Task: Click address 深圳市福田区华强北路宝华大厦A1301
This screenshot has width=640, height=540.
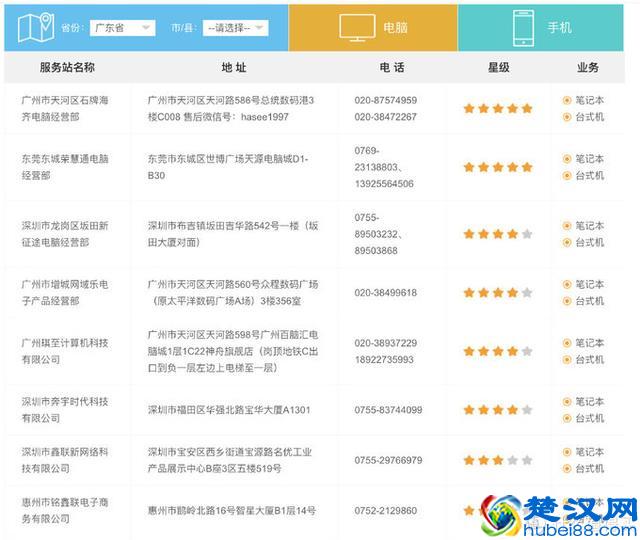Action: [229, 410]
